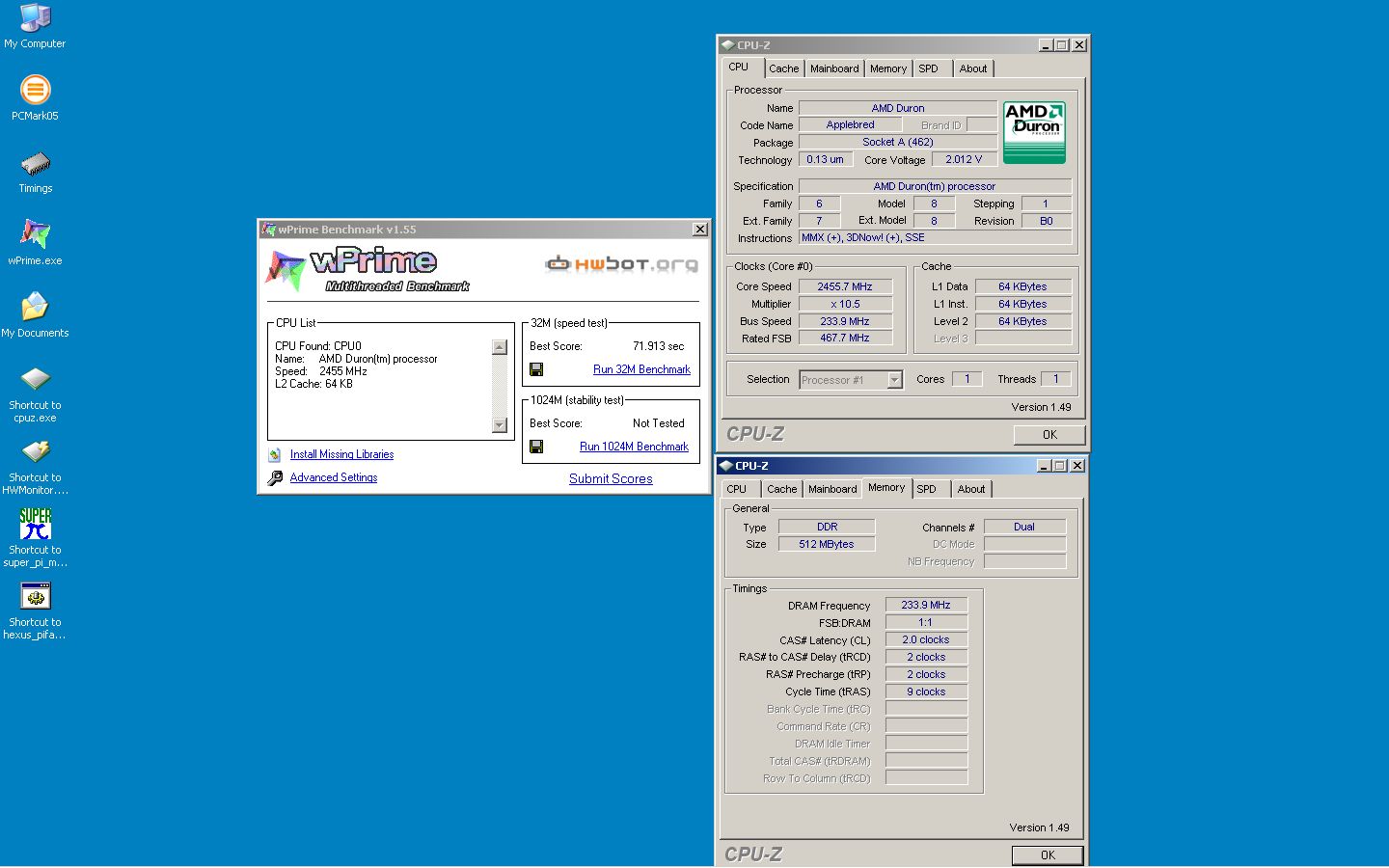
Task: Click the CAS# Latency 2.0 clocks value
Action: (926, 639)
